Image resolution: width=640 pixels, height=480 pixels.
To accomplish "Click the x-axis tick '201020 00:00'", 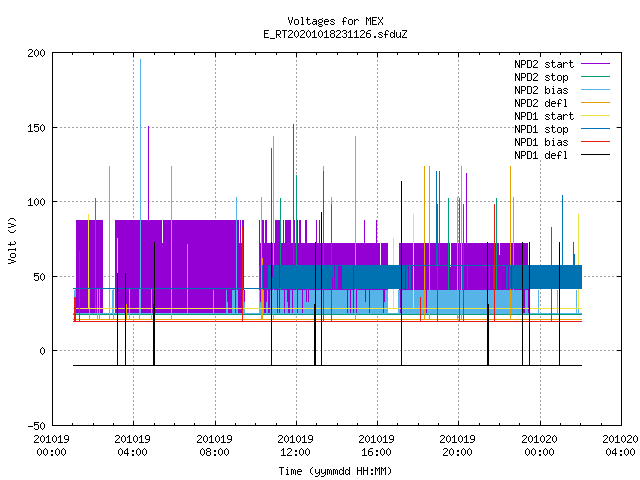I will [x=540, y=446].
